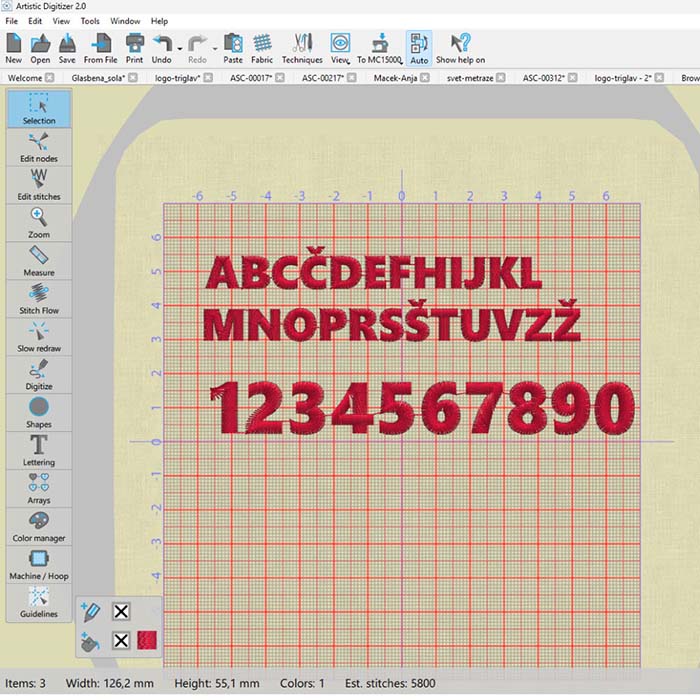Toggle the Auto mode button
700x700 pixels.
tap(418, 47)
